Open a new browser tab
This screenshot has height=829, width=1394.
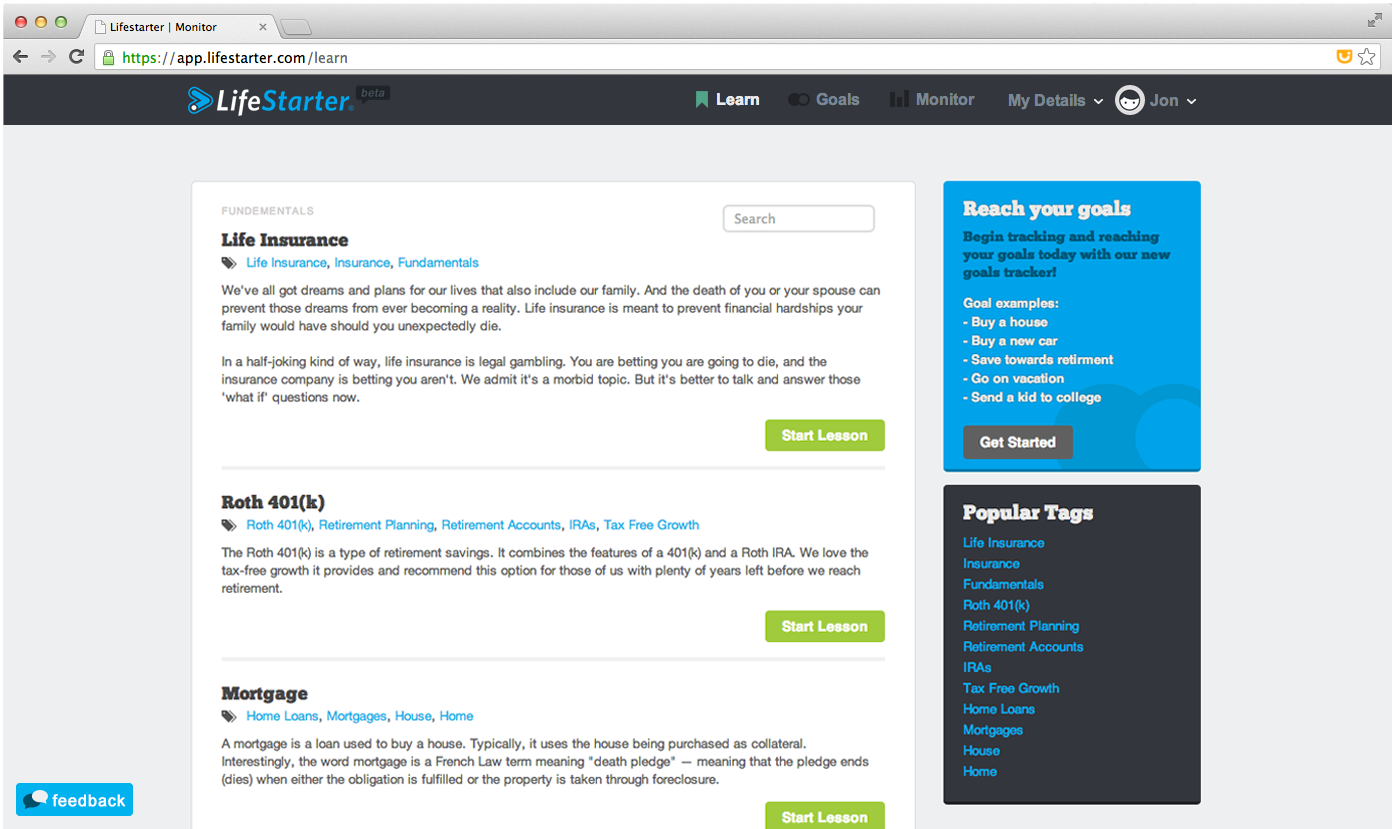[296, 27]
